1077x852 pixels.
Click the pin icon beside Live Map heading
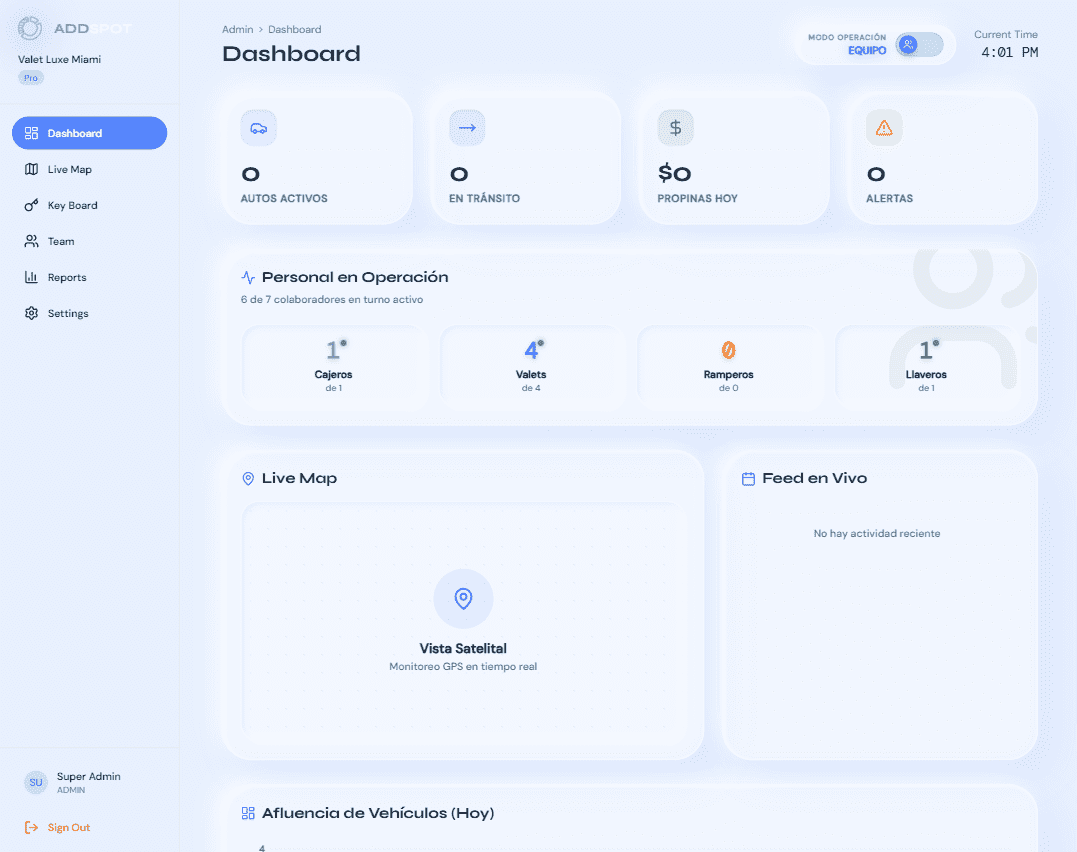248,478
